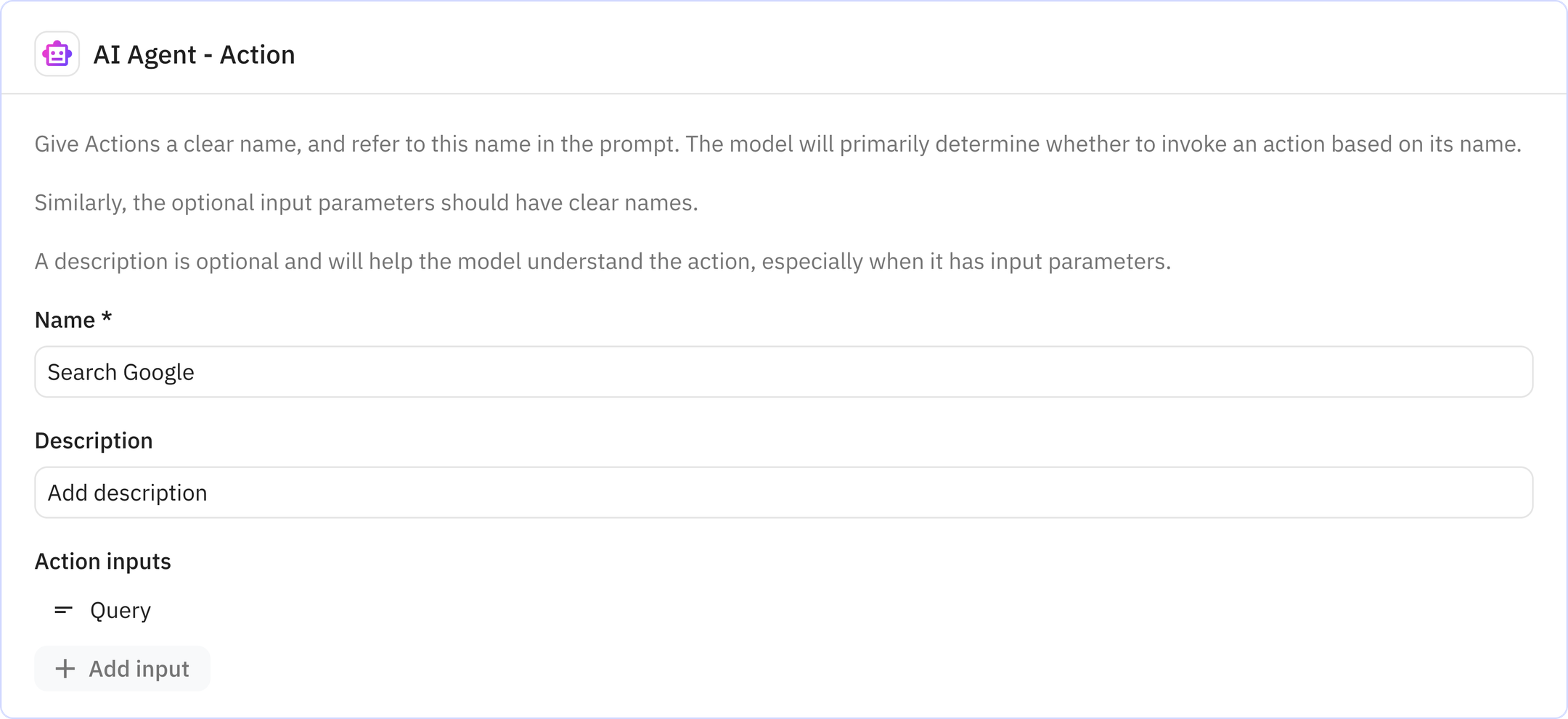
Task: Click the plus icon in Add input
Action: coord(65,668)
